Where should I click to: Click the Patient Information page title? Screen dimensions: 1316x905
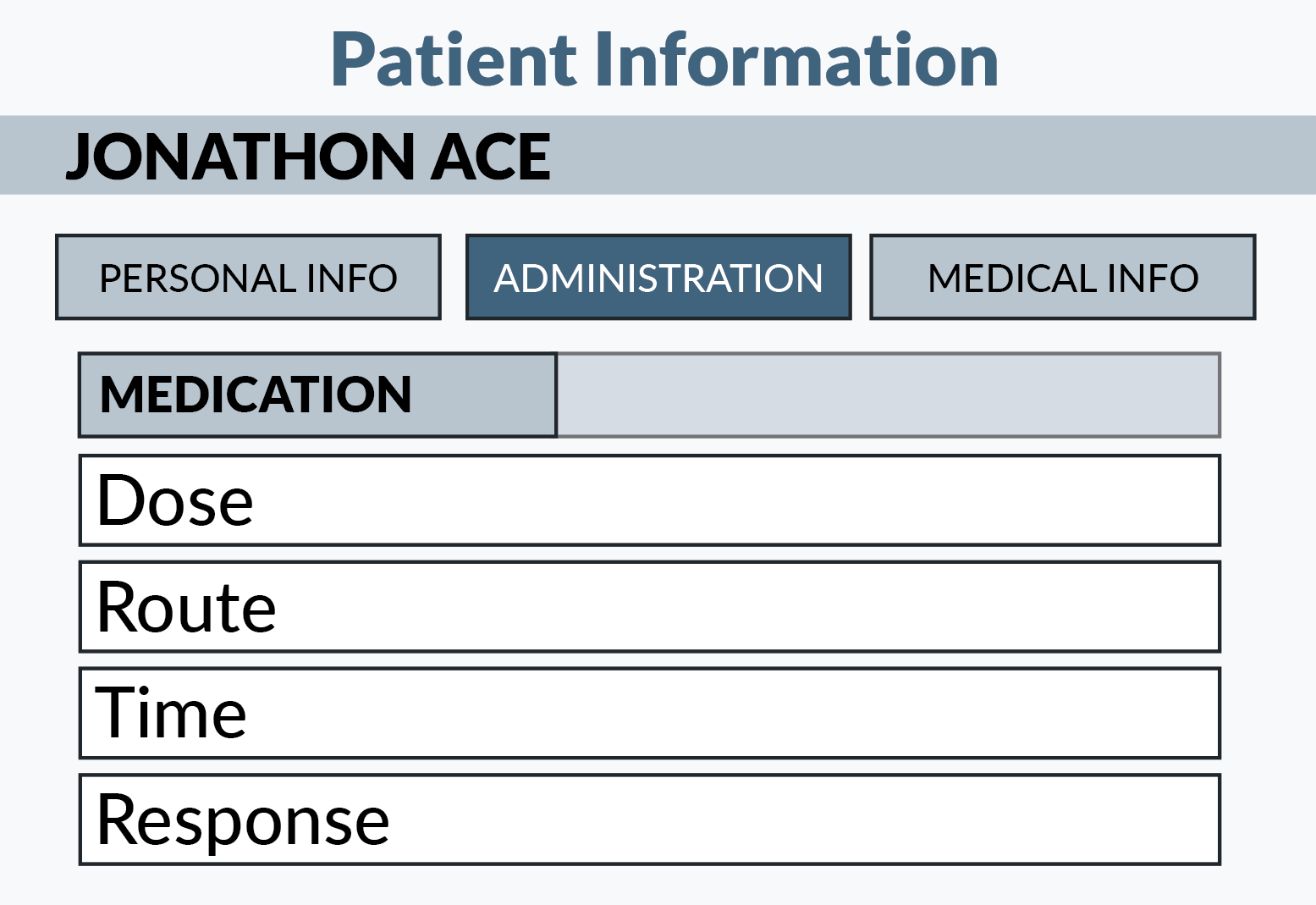coord(664,59)
